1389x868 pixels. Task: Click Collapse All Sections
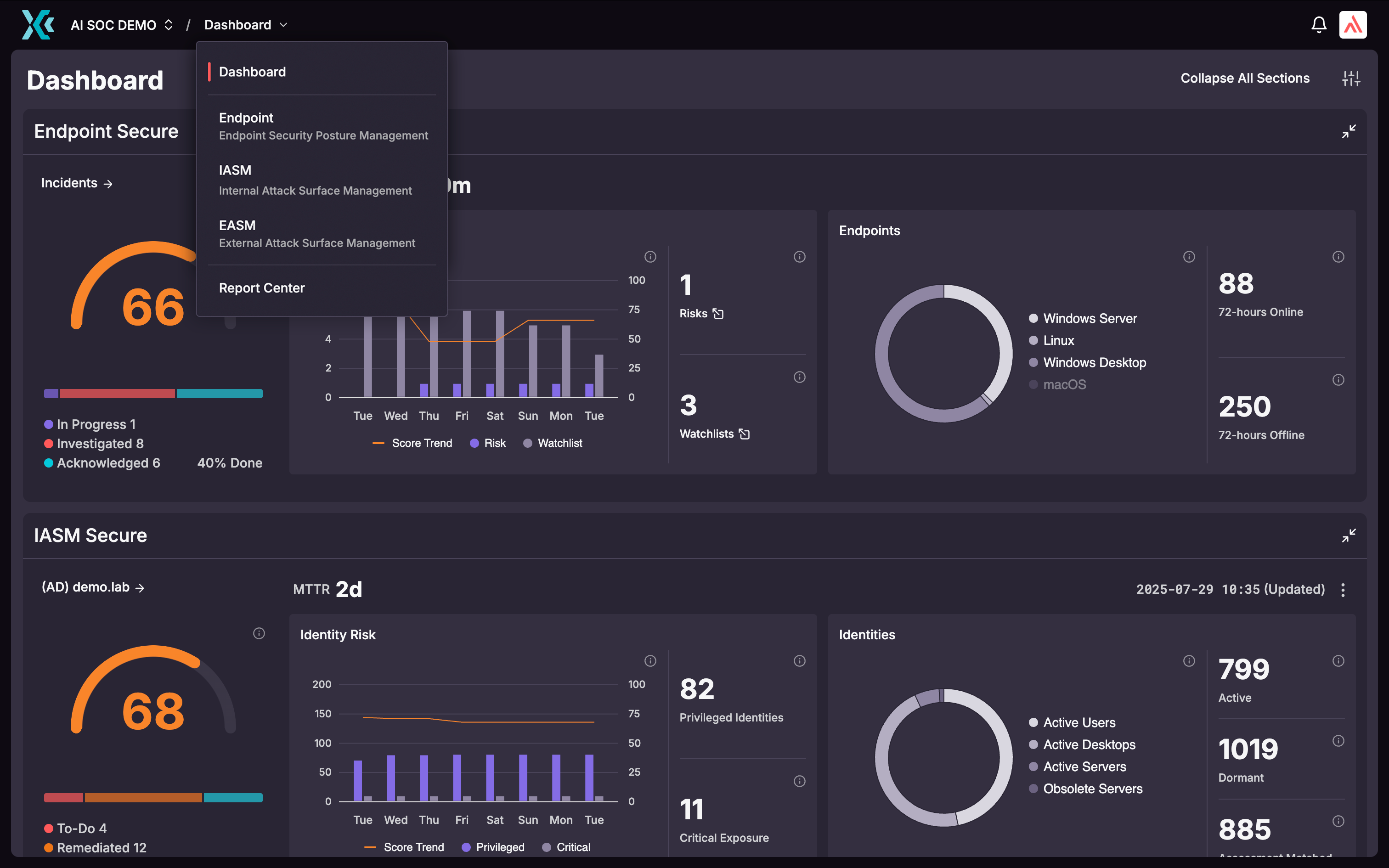click(x=1244, y=78)
